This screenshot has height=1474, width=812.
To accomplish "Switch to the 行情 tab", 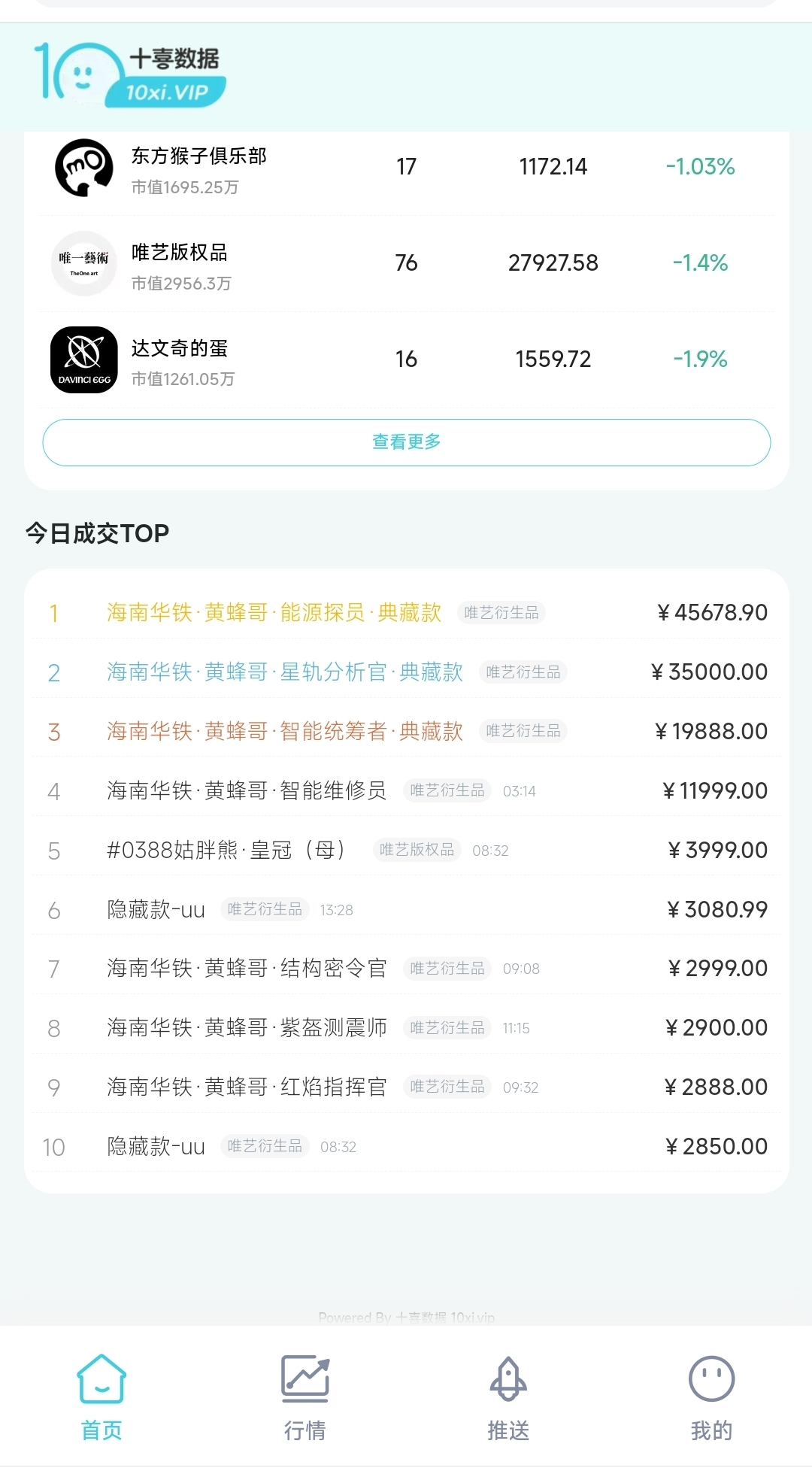I will (x=304, y=1430).
